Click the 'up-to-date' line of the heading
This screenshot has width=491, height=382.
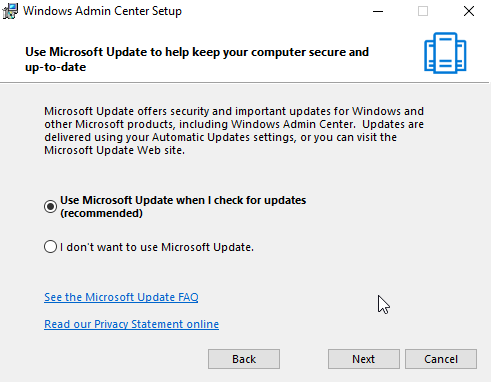coord(56,67)
